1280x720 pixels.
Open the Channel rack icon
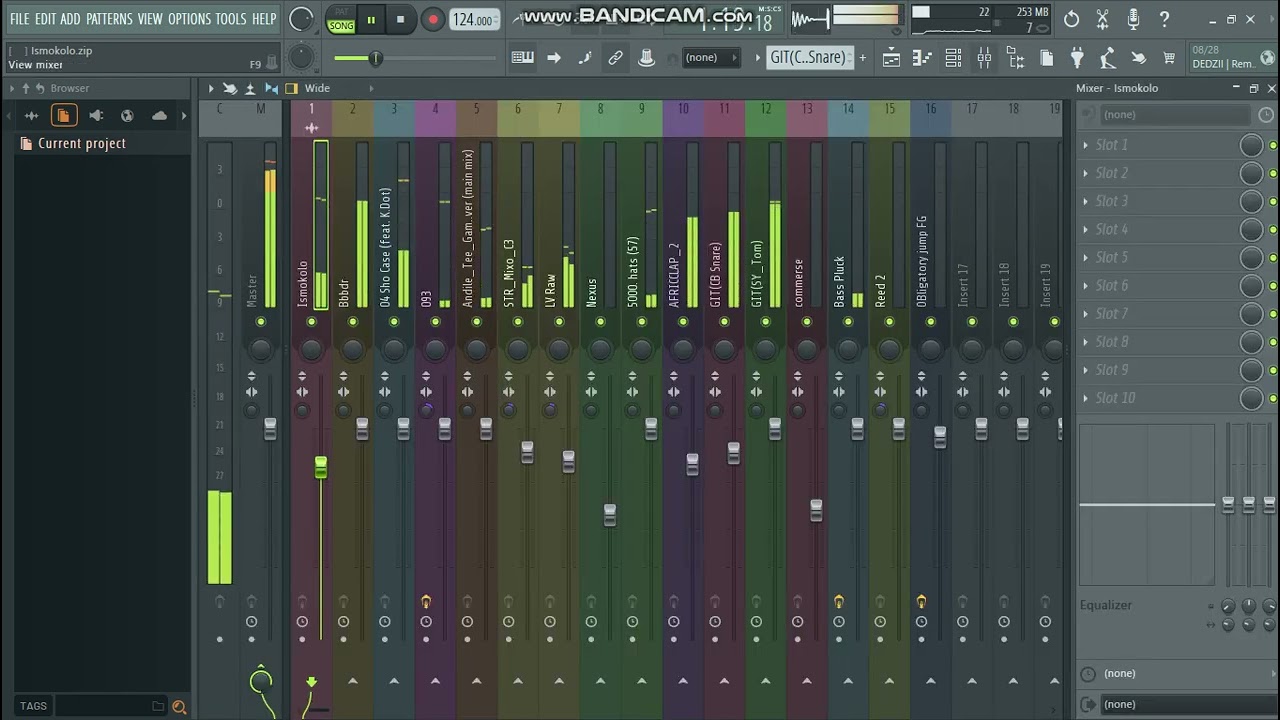(953, 58)
